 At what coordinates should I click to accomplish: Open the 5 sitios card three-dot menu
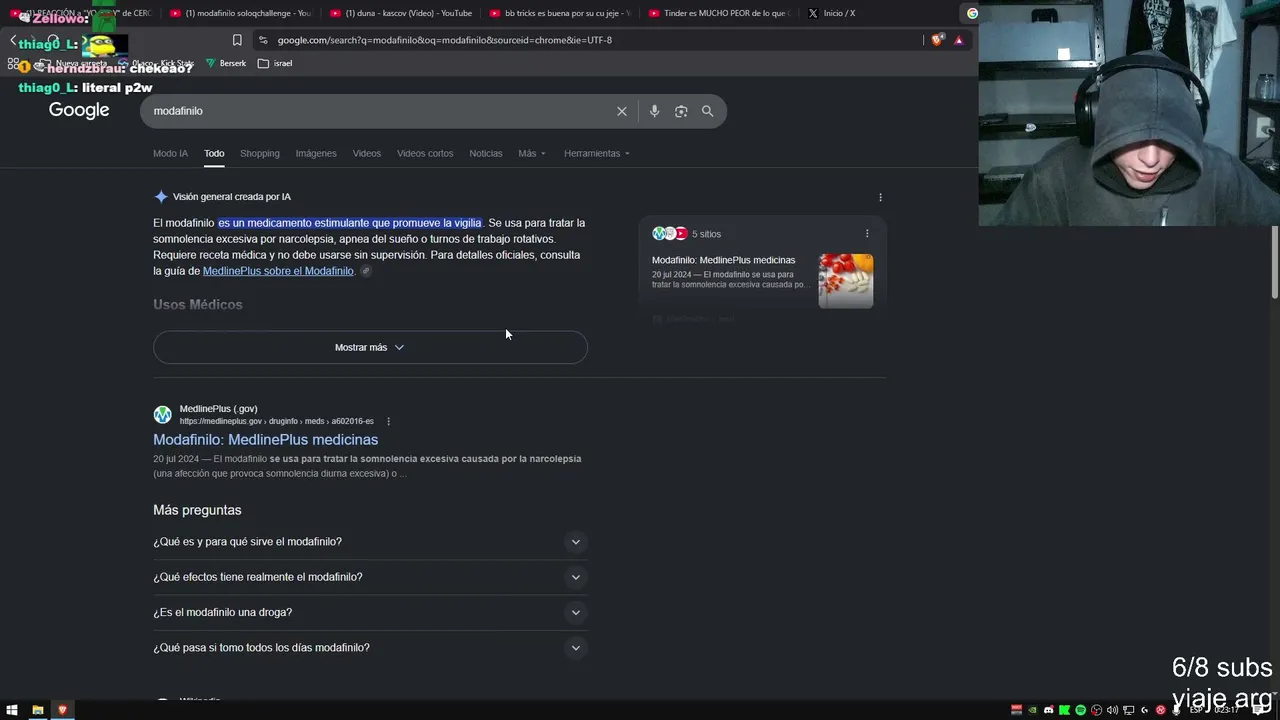click(x=867, y=233)
